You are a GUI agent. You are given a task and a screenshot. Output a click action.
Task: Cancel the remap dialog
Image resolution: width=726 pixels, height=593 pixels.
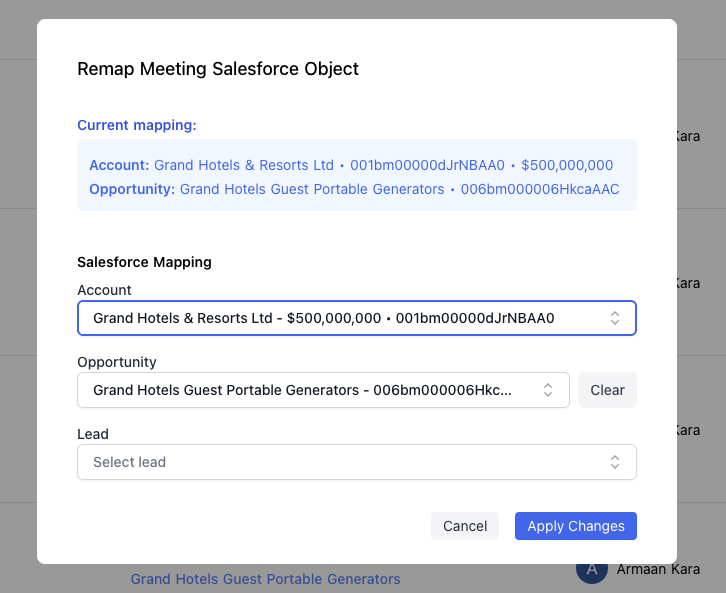[465, 526]
